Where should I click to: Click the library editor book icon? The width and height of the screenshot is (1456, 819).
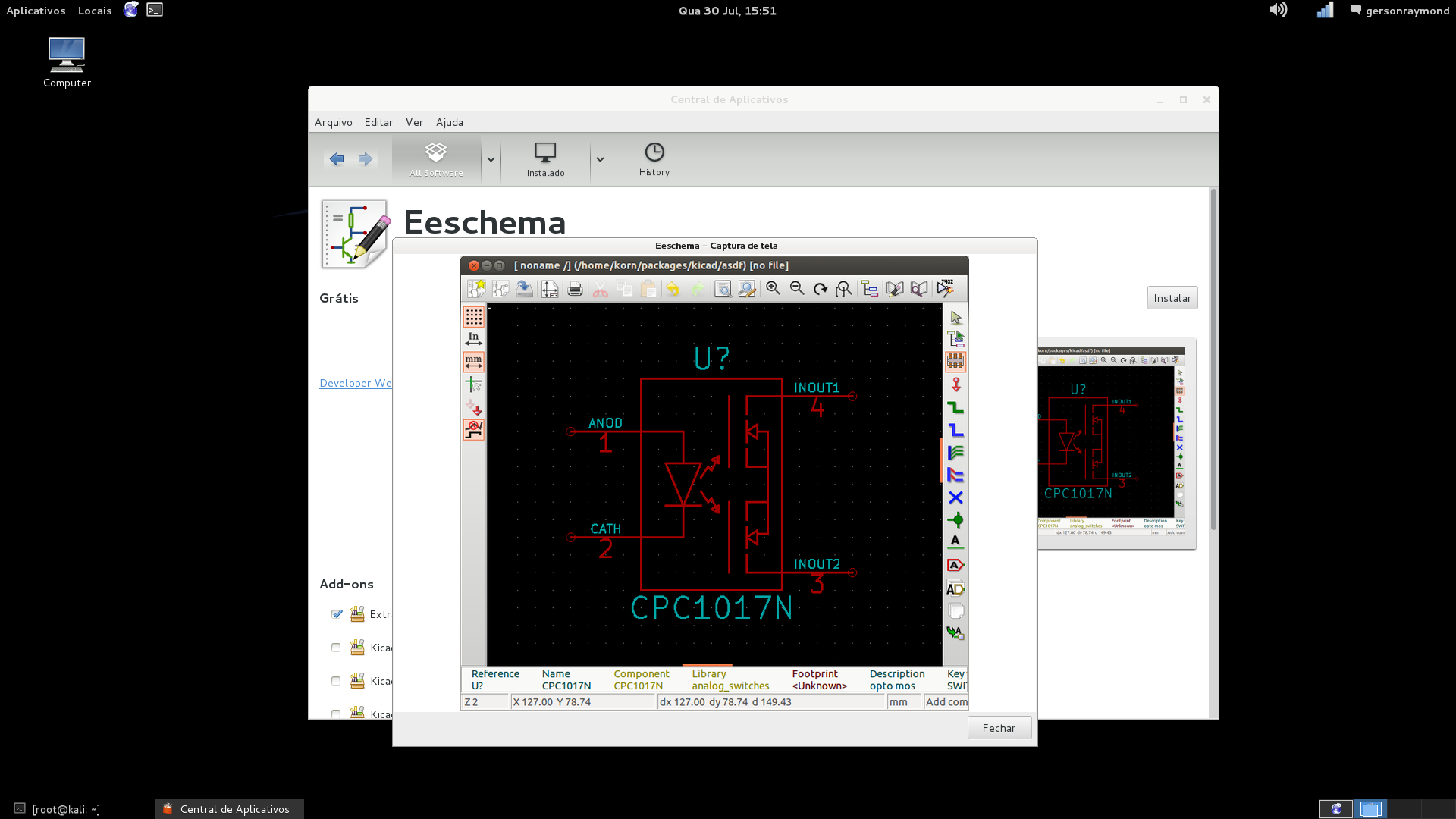coord(895,288)
